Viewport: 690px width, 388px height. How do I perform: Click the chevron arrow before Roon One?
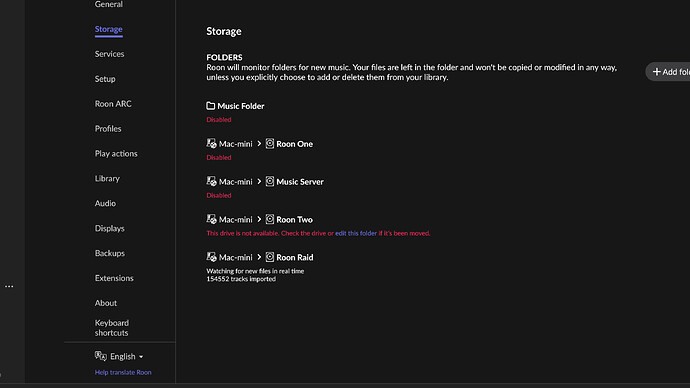259,143
